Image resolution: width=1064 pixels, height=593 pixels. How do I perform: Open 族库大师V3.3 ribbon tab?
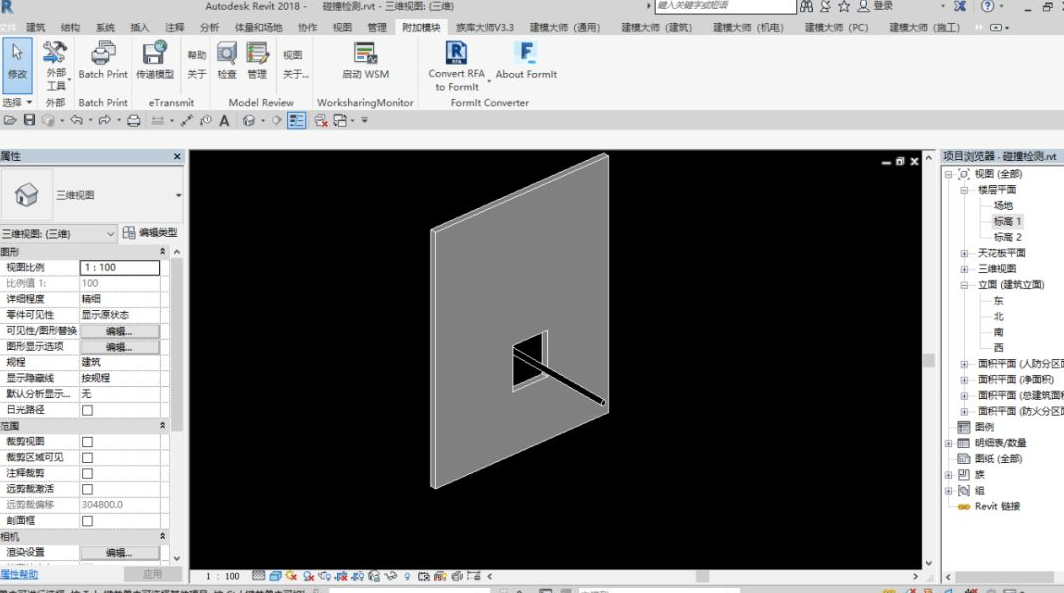484,28
